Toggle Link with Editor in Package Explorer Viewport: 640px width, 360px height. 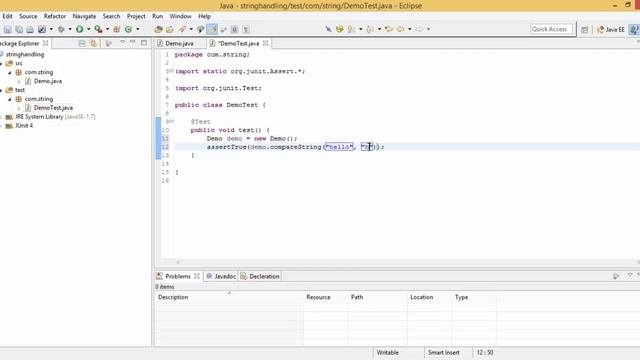click(93, 43)
